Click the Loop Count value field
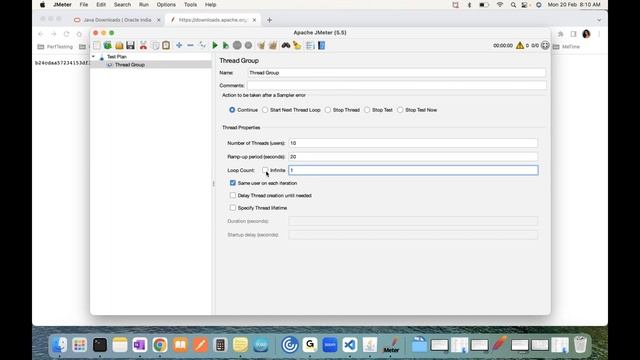Viewport: 640px width, 360px height. [x=413, y=170]
